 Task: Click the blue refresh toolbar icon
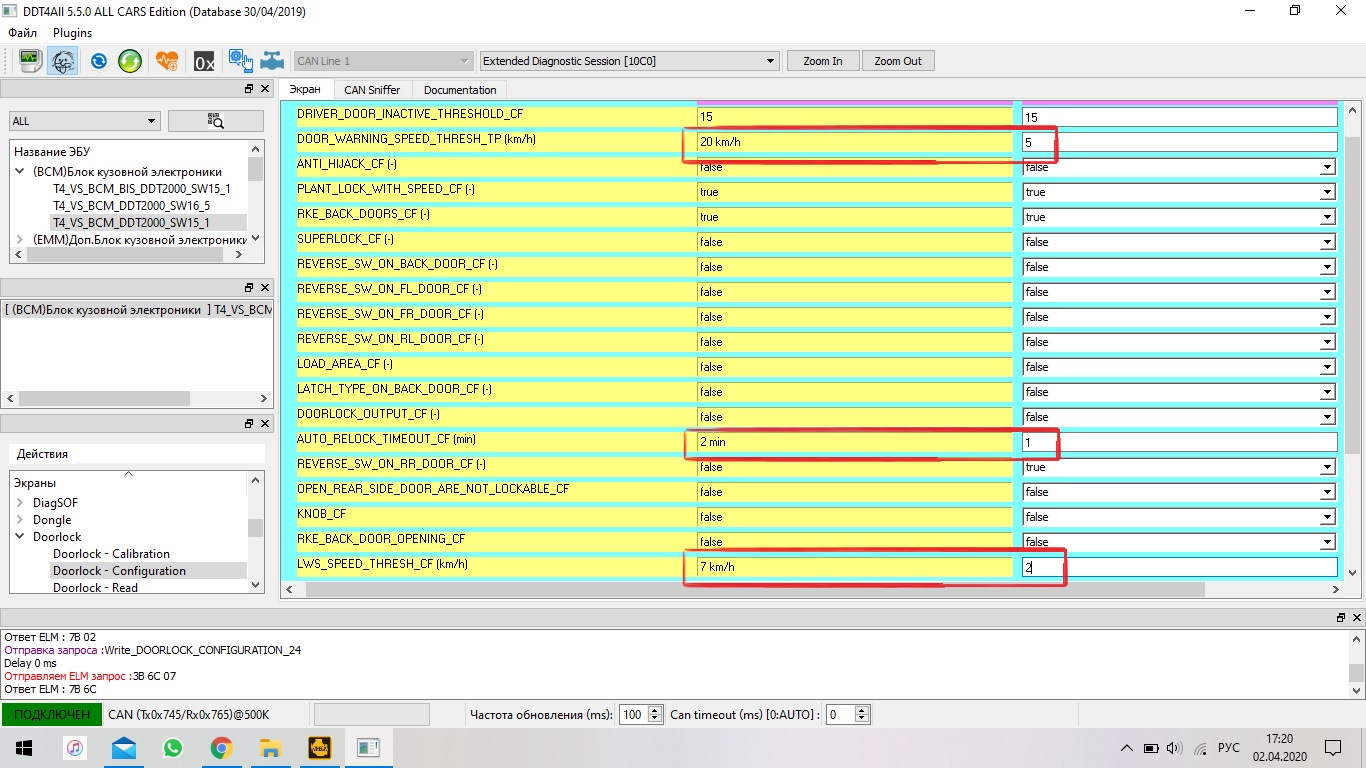pos(98,61)
